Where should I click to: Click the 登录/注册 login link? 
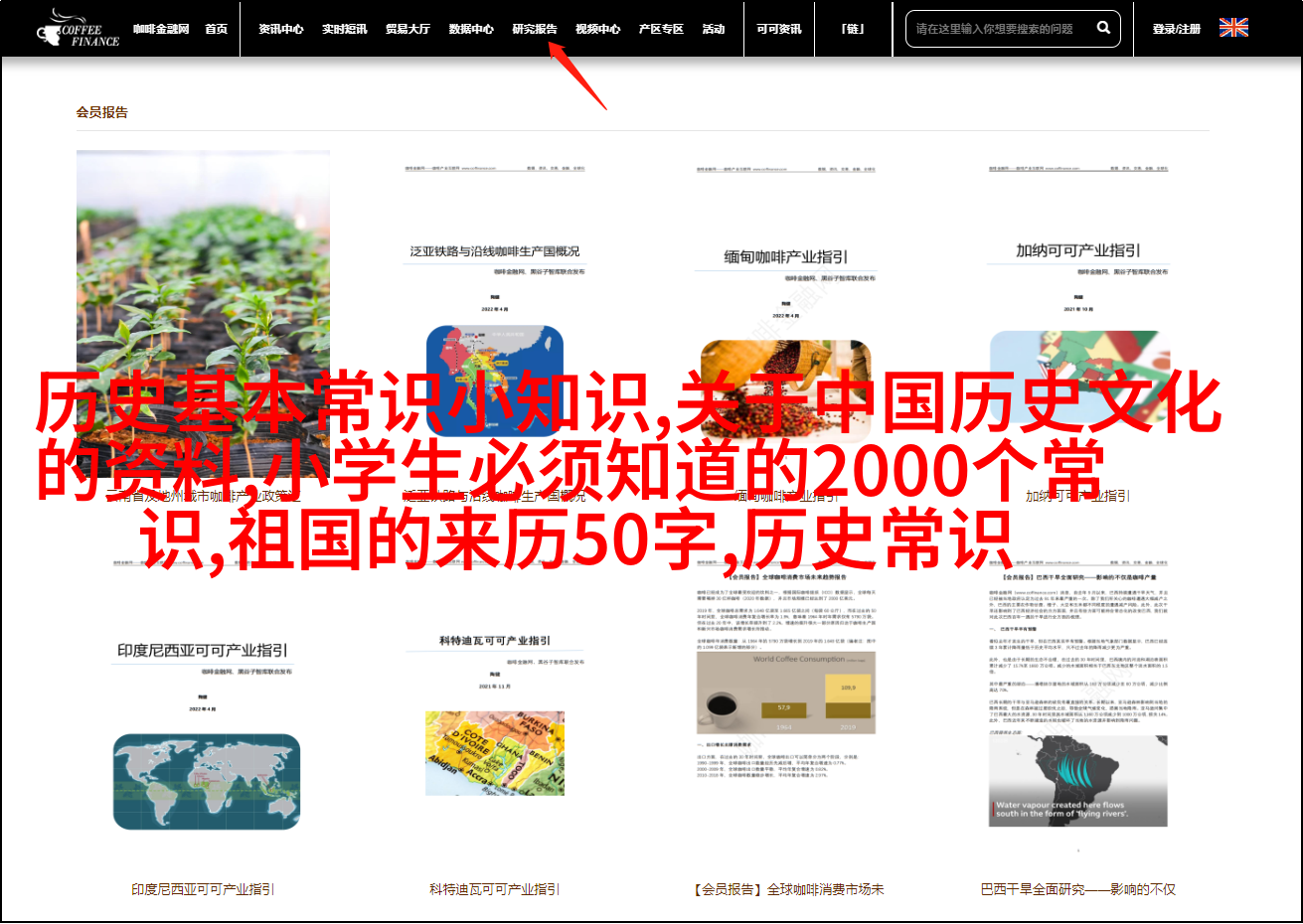click(x=1176, y=29)
